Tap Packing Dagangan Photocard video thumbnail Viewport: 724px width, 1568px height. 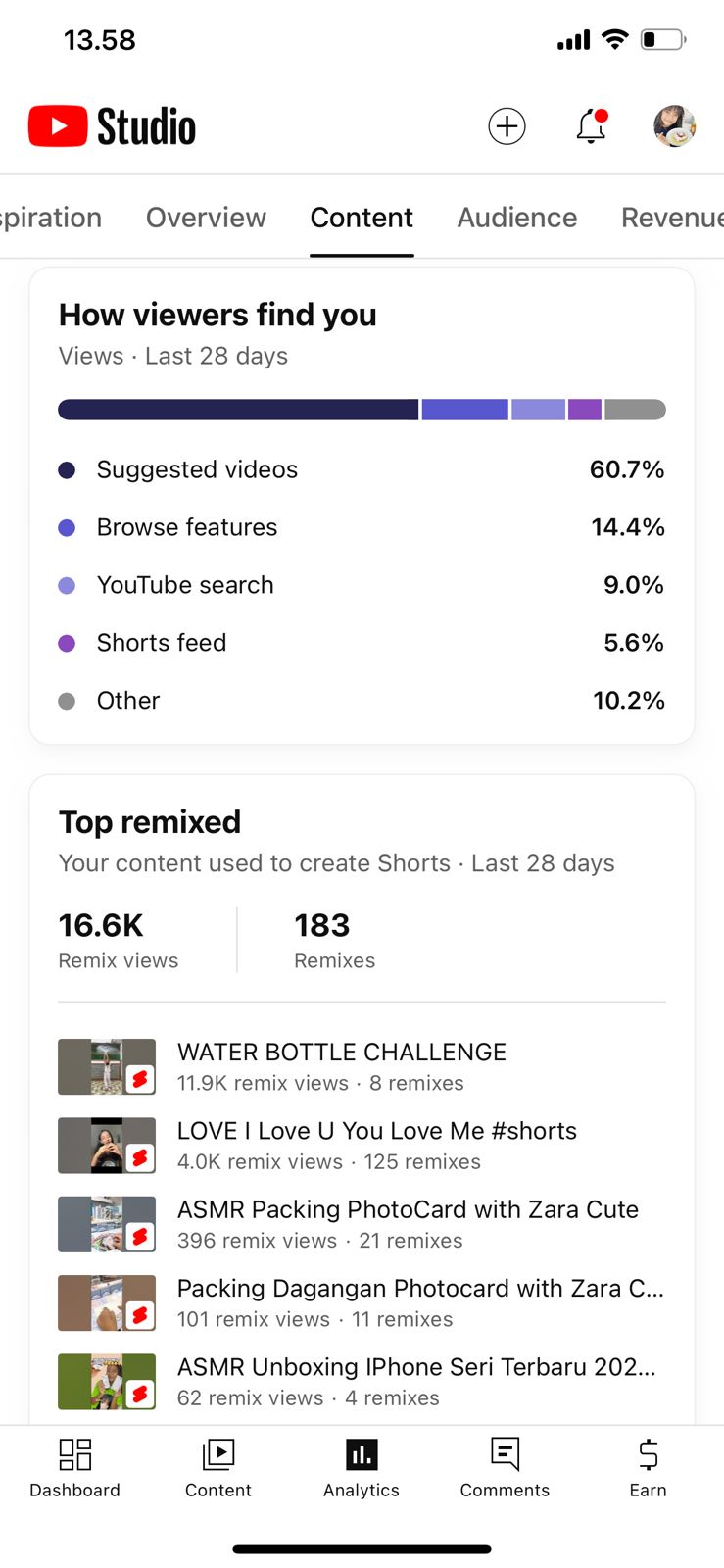[x=107, y=1302]
